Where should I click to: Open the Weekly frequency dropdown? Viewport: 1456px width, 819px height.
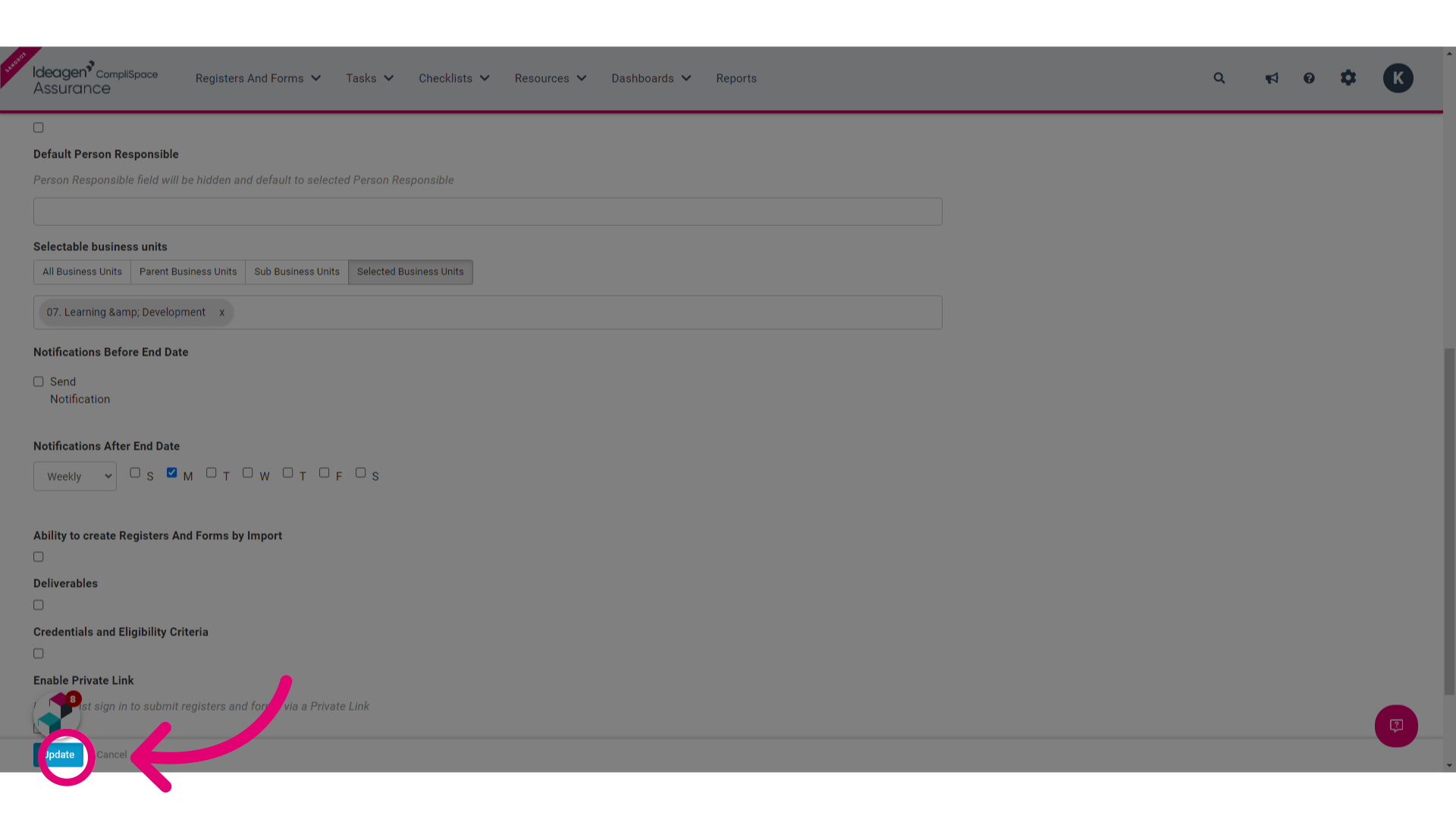click(75, 476)
